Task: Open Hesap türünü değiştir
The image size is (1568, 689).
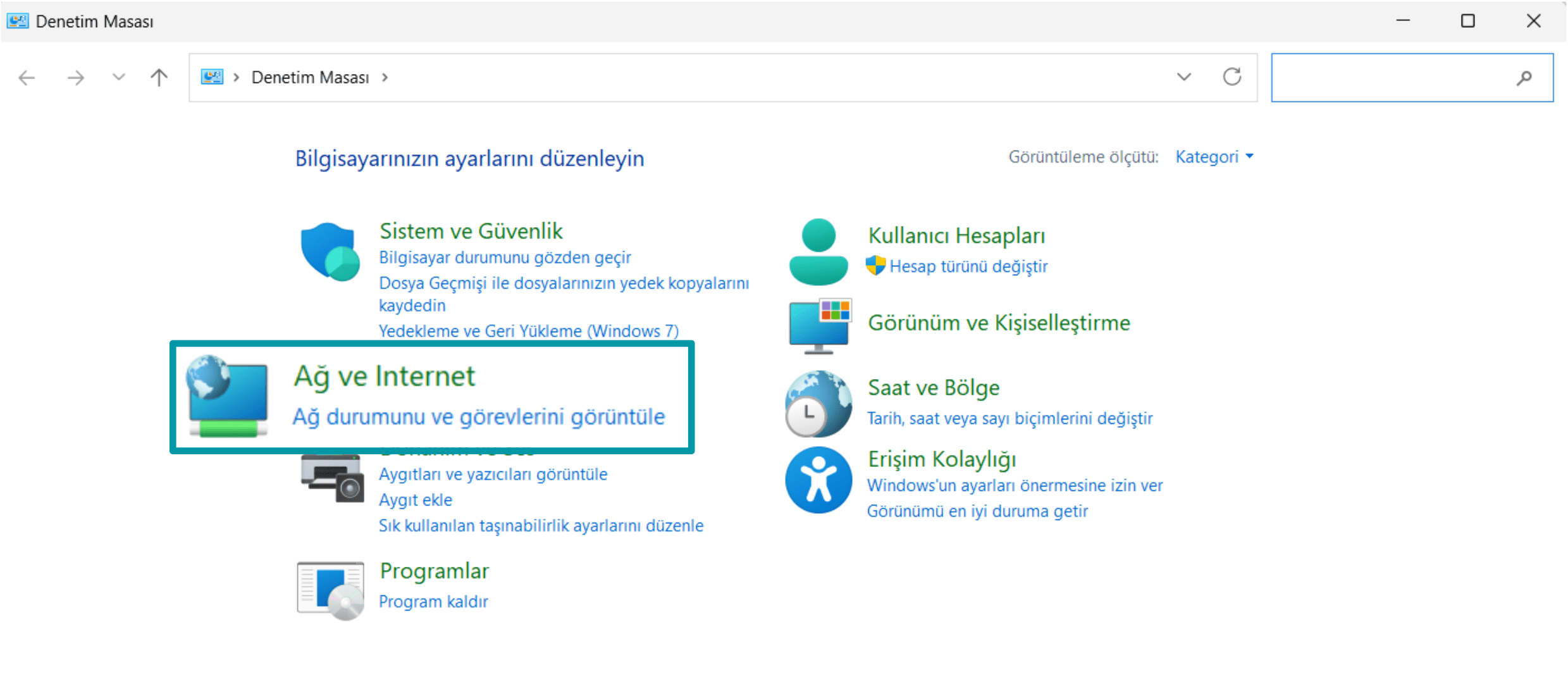Action: click(968, 266)
